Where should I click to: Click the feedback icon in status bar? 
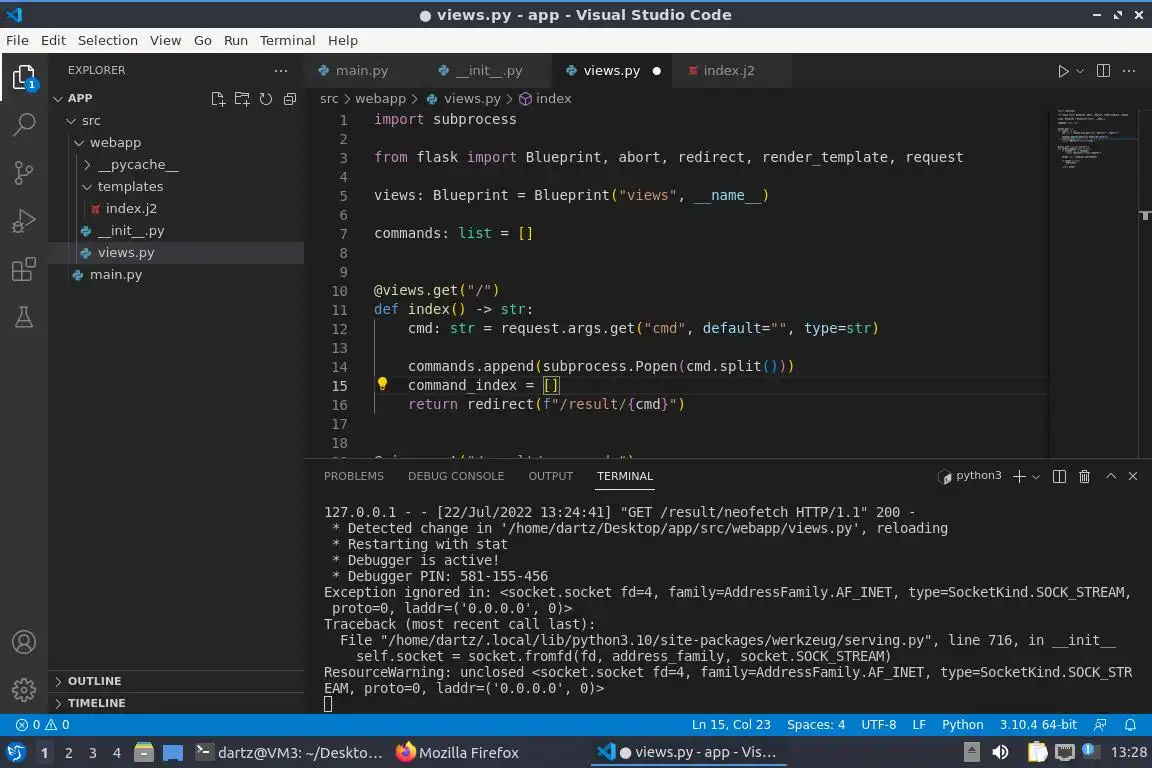(1100, 725)
